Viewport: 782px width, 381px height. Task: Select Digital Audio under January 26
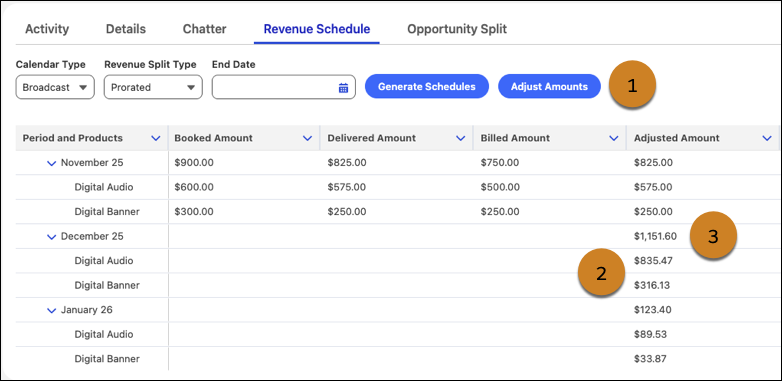(x=104, y=334)
